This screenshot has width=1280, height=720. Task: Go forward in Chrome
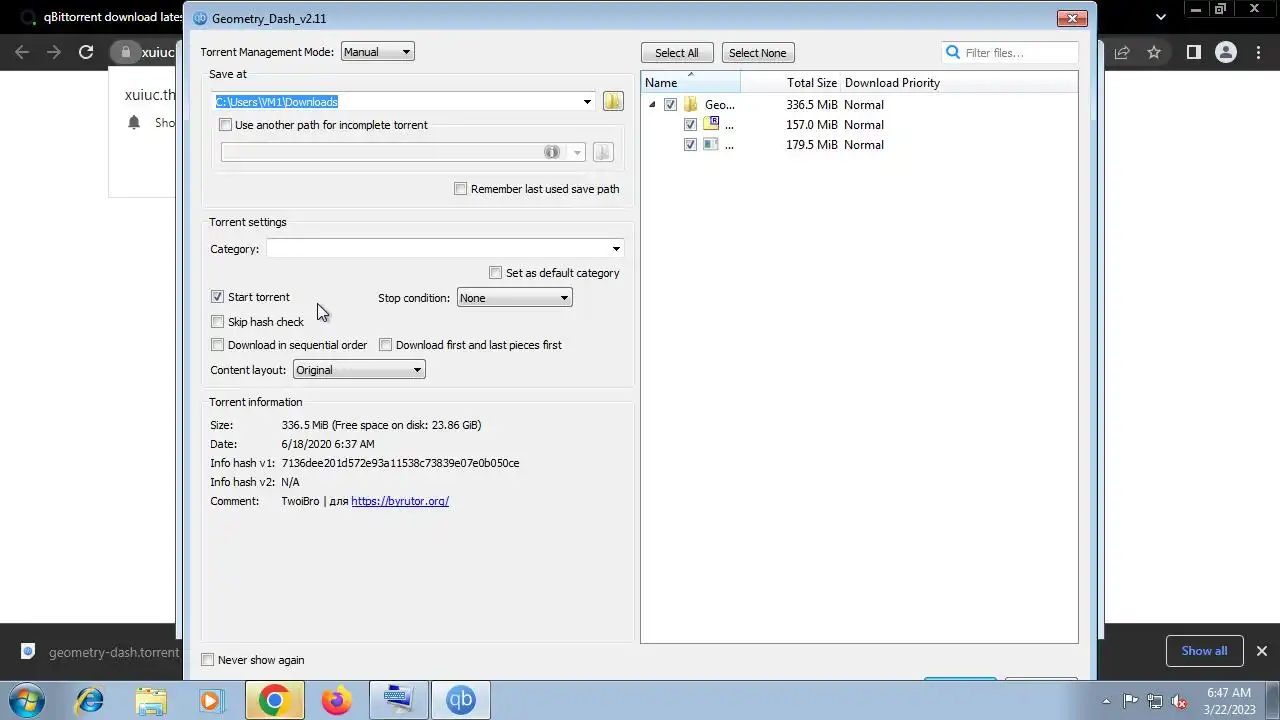[54, 52]
